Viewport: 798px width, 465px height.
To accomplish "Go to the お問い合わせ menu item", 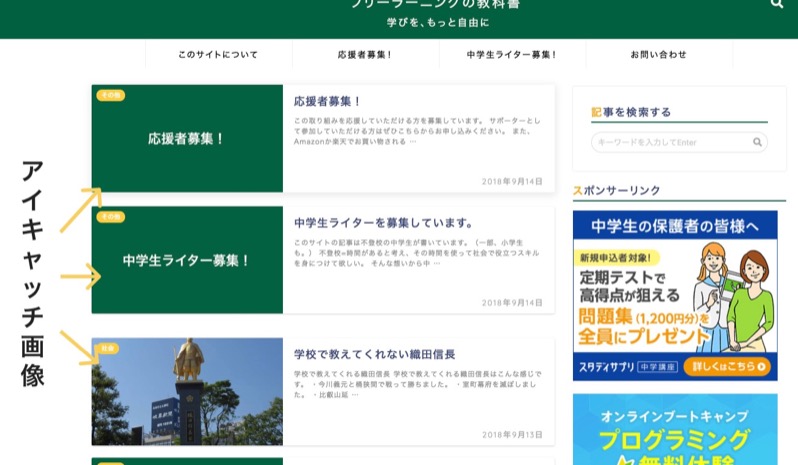I will tap(659, 54).
